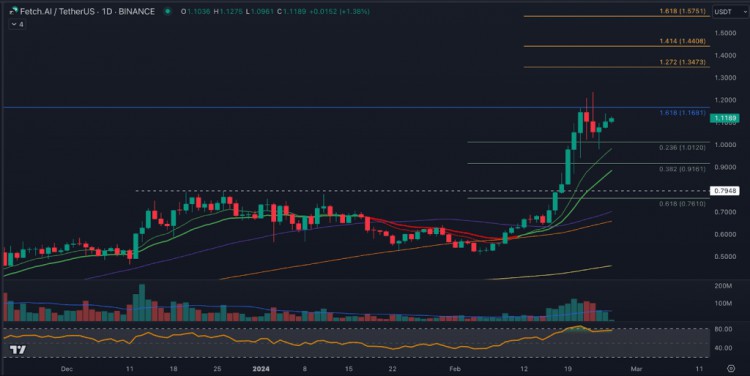Open the Fetch.AI / TetherUS symbol title
Image resolution: width=750 pixels, height=376 pixels.
point(87,11)
